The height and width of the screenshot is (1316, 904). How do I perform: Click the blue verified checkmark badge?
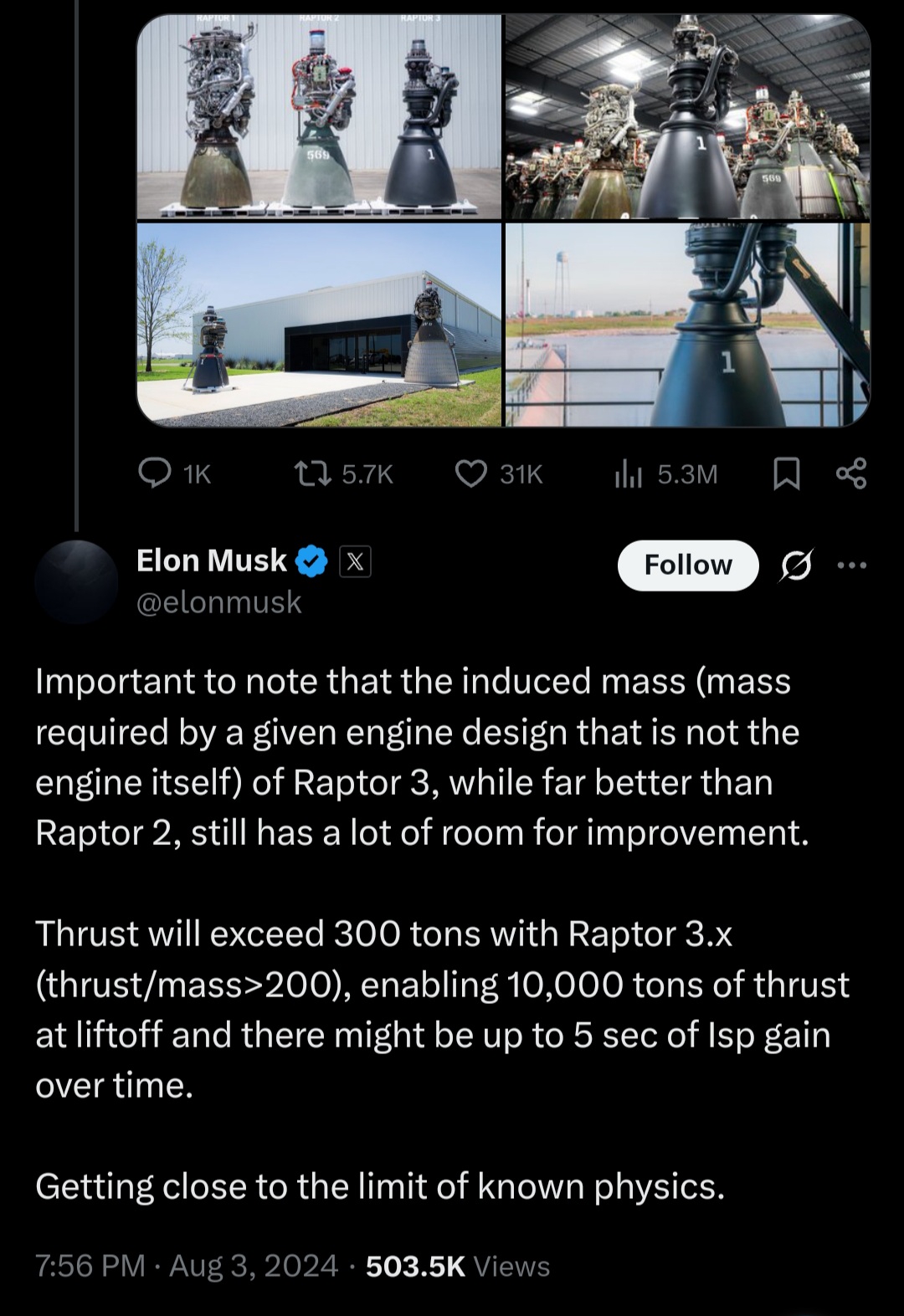coord(312,561)
